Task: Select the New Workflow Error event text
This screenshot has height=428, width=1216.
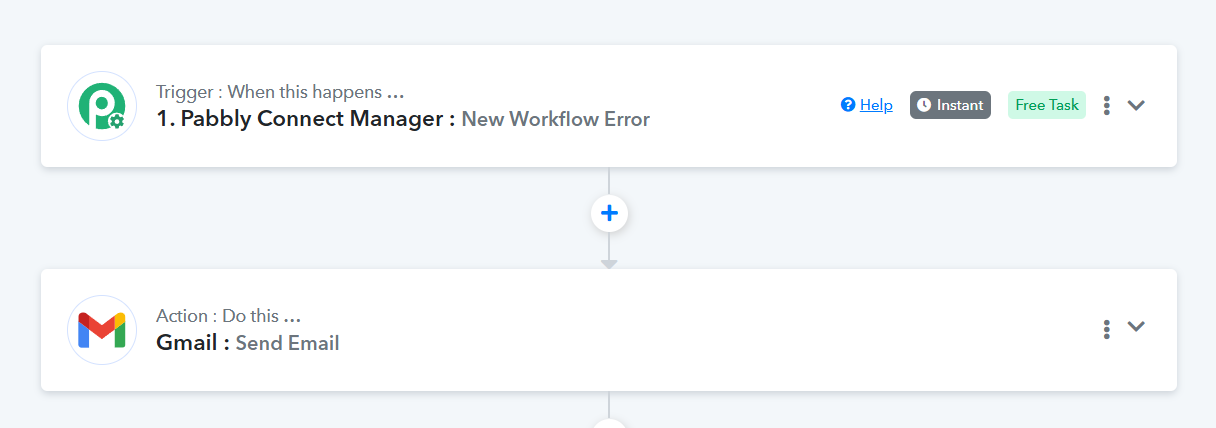Action: click(555, 120)
